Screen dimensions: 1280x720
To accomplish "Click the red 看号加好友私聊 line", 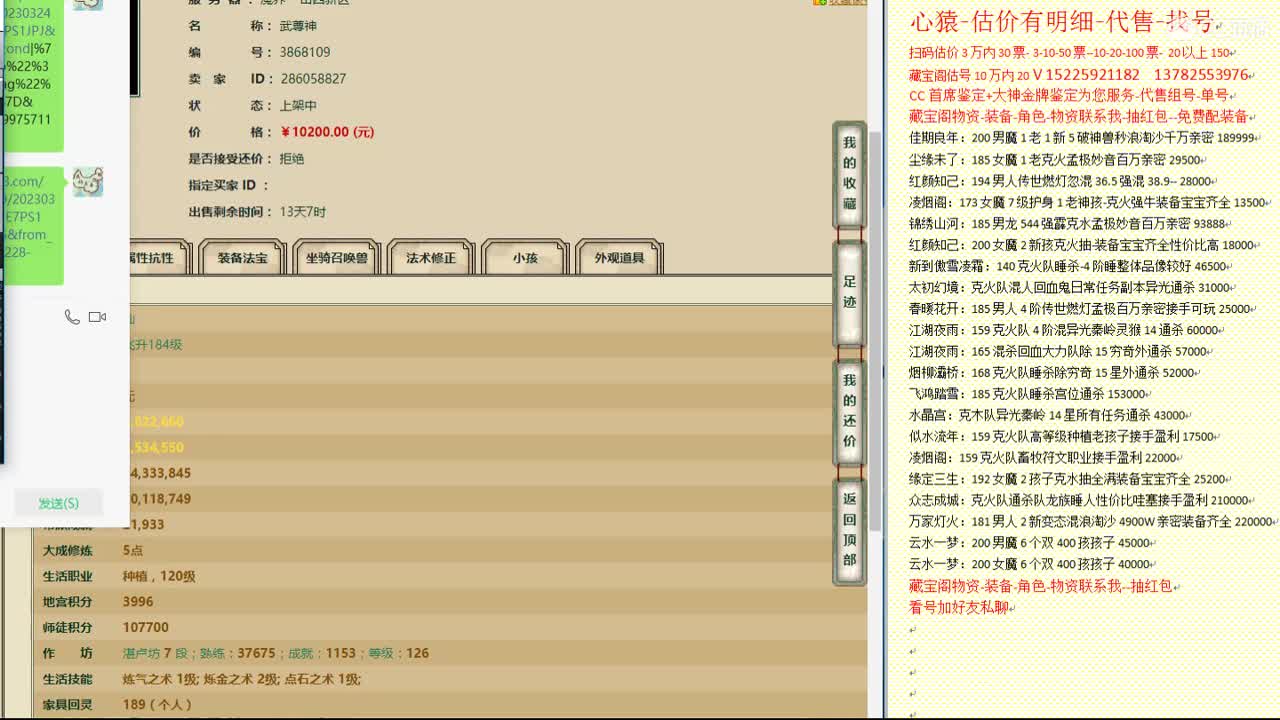I will tap(958, 607).
